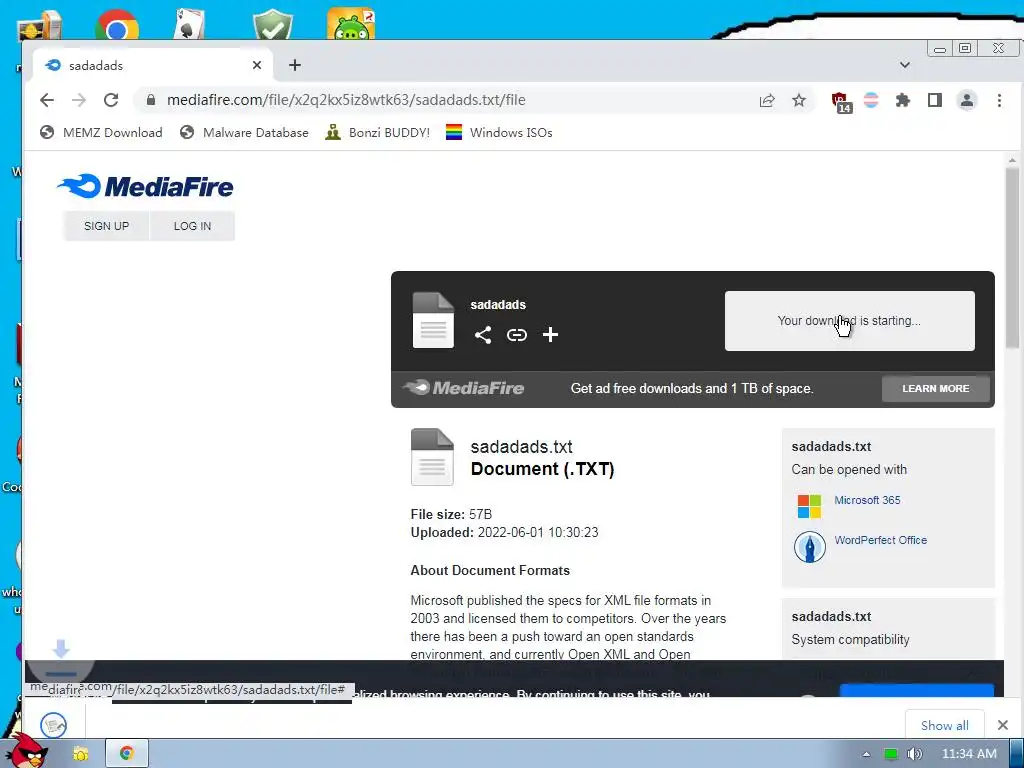1024x768 pixels.
Task: Click the green system tray icon
Action: click(890, 754)
